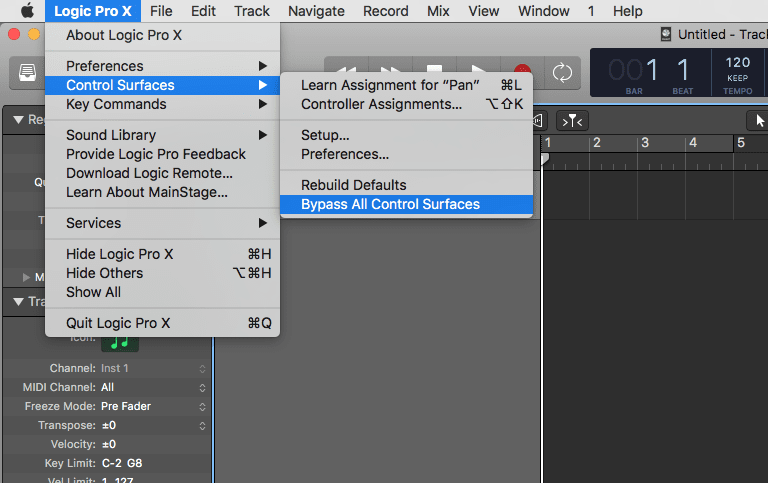Click the green music notes track icon
Viewport: 768px width, 483px height.
(x=120, y=344)
